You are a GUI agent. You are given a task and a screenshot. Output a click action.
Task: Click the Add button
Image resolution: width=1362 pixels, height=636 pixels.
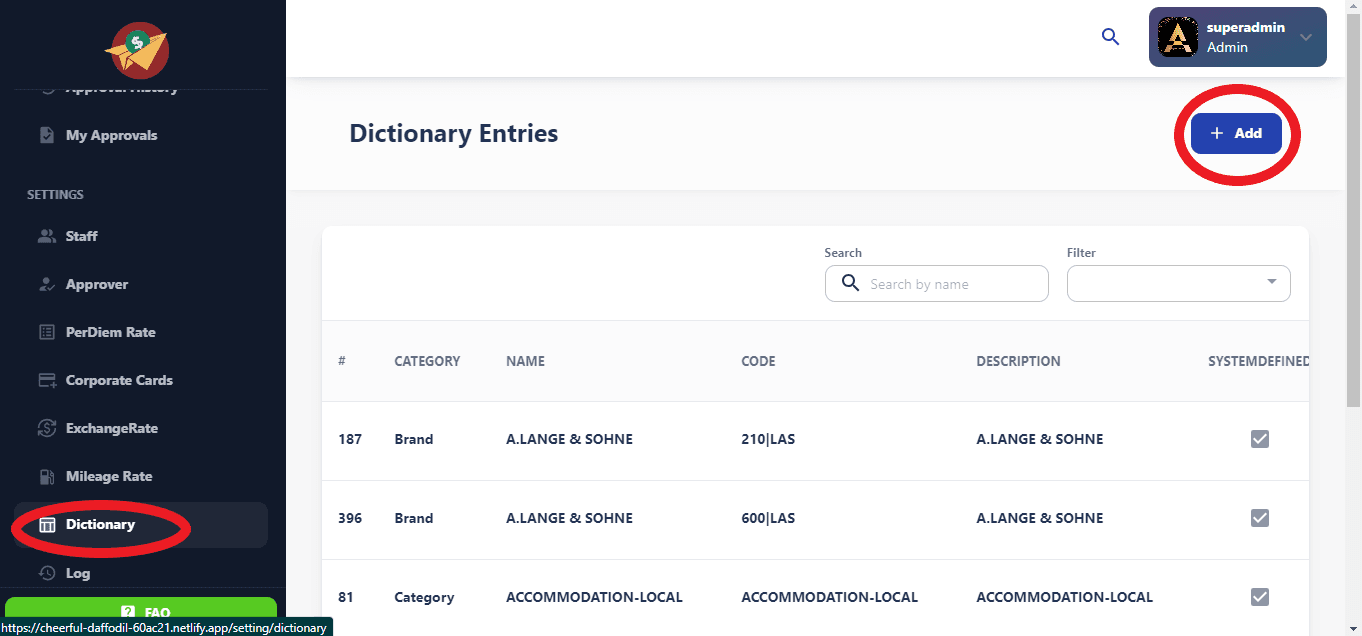[x=1236, y=133]
